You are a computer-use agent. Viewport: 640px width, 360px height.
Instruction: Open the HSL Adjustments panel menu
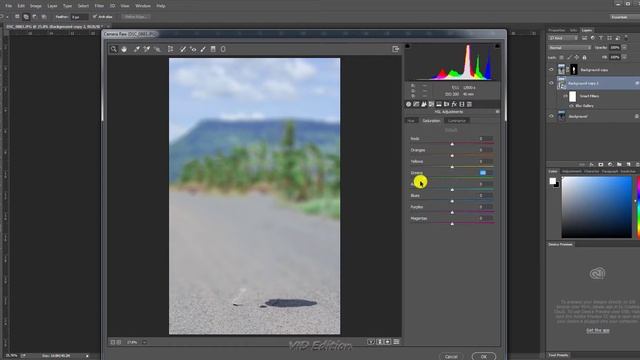(497, 112)
